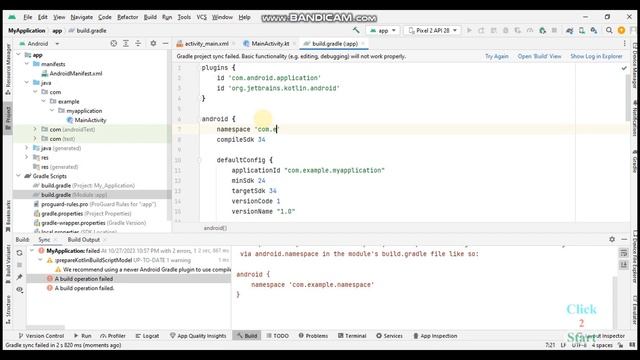Open the Build Variants side panel
This screenshot has width=640, height=360.
(8, 263)
